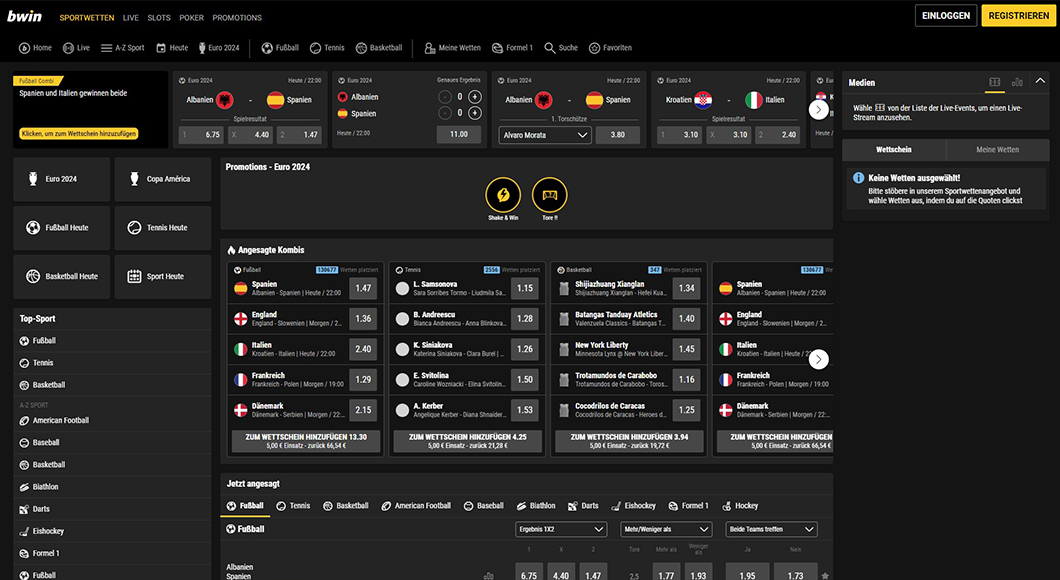Image resolution: width=1060 pixels, height=580 pixels.
Task: Pick odds 6.75 in the first Albanien-Spanien card
Action: click(203, 135)
